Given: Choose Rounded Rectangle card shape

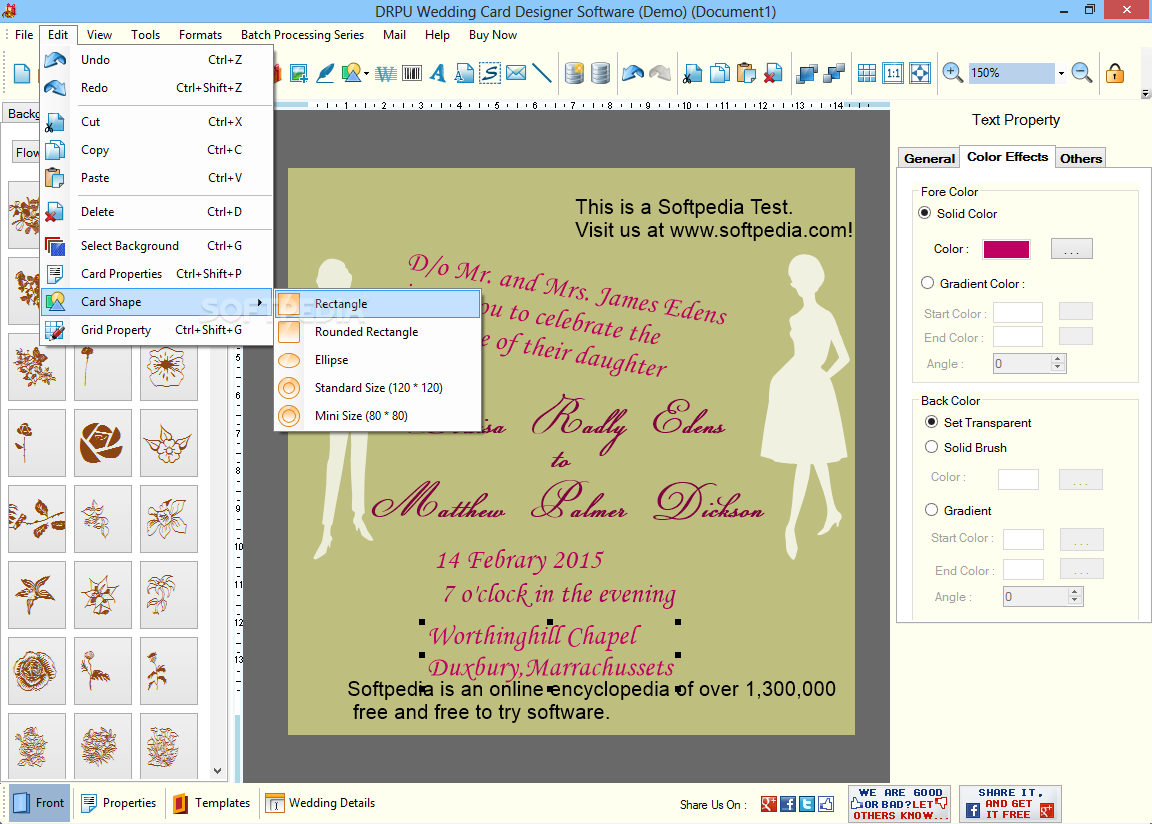Looking at the screenshot, I should 378,332.
